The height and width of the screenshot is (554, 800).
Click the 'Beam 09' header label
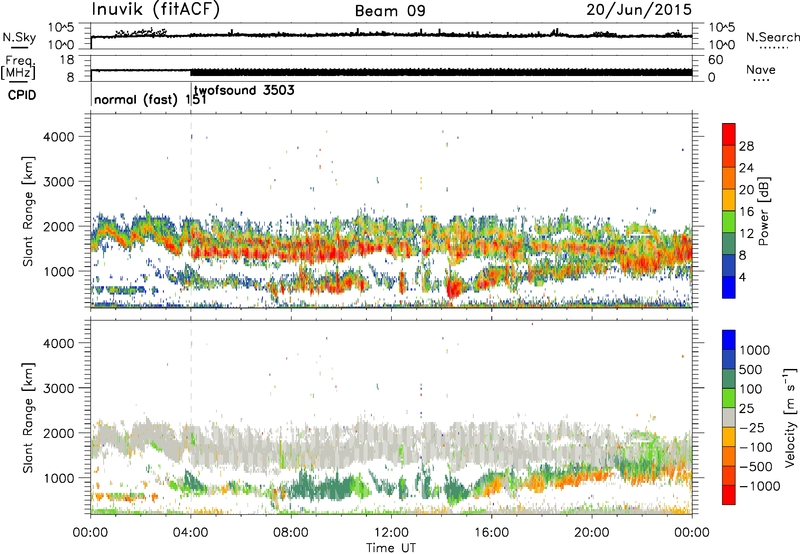point(390,11)
